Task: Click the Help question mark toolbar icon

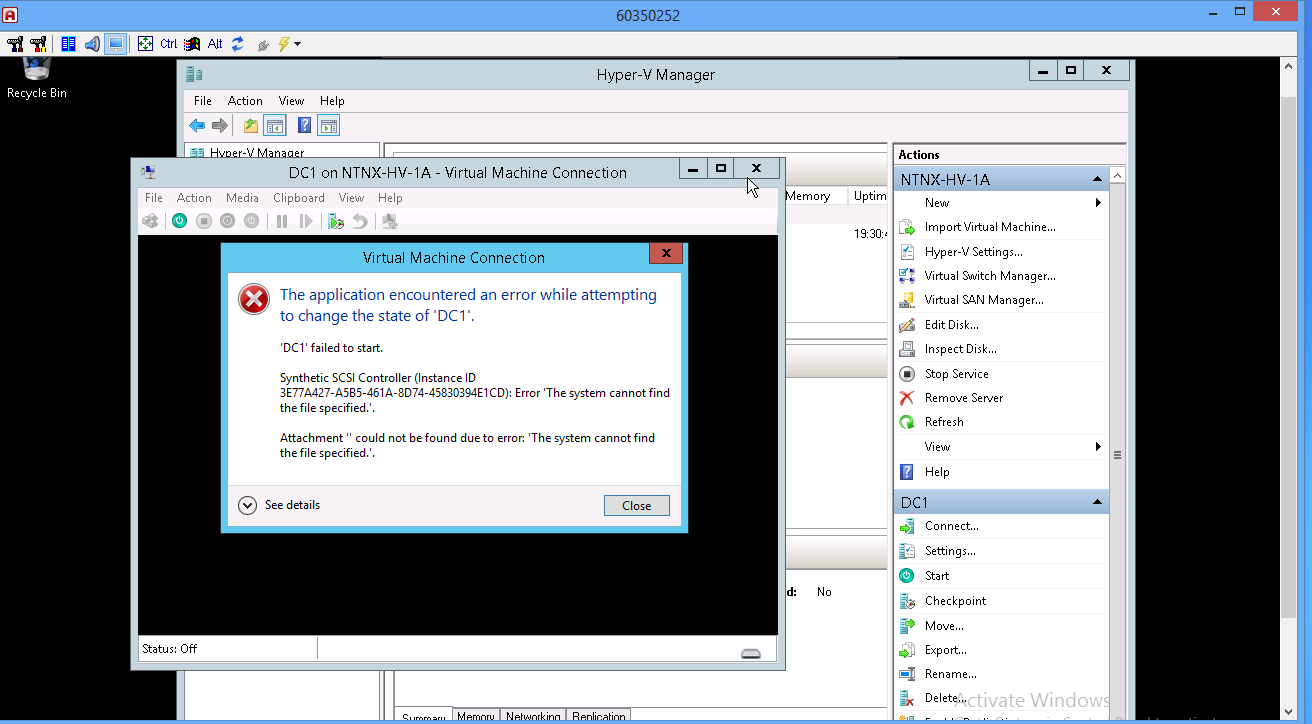Action: pos(304,126)
